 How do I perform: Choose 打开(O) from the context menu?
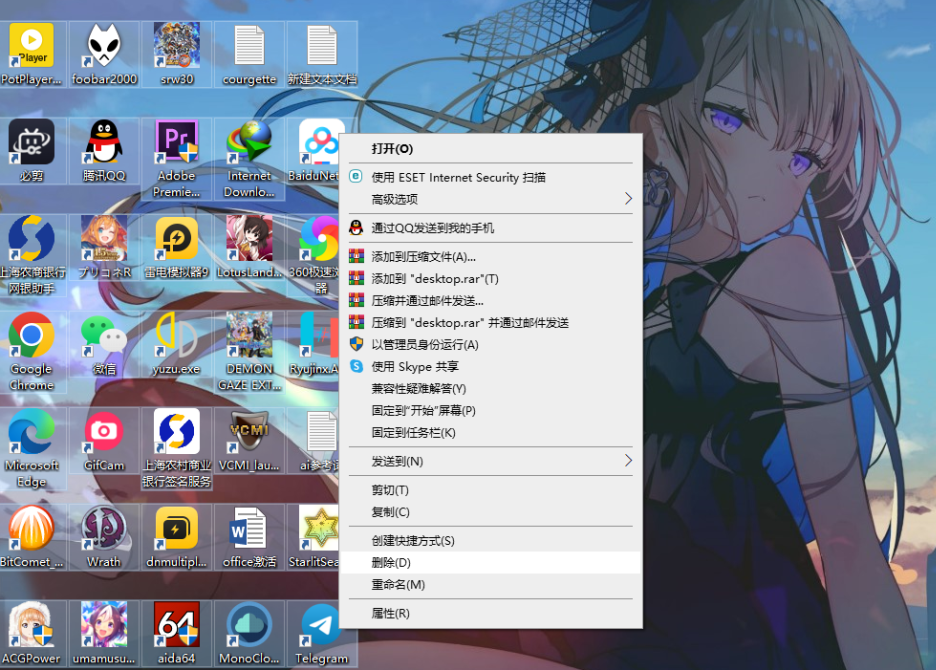[x=491, y=149]
